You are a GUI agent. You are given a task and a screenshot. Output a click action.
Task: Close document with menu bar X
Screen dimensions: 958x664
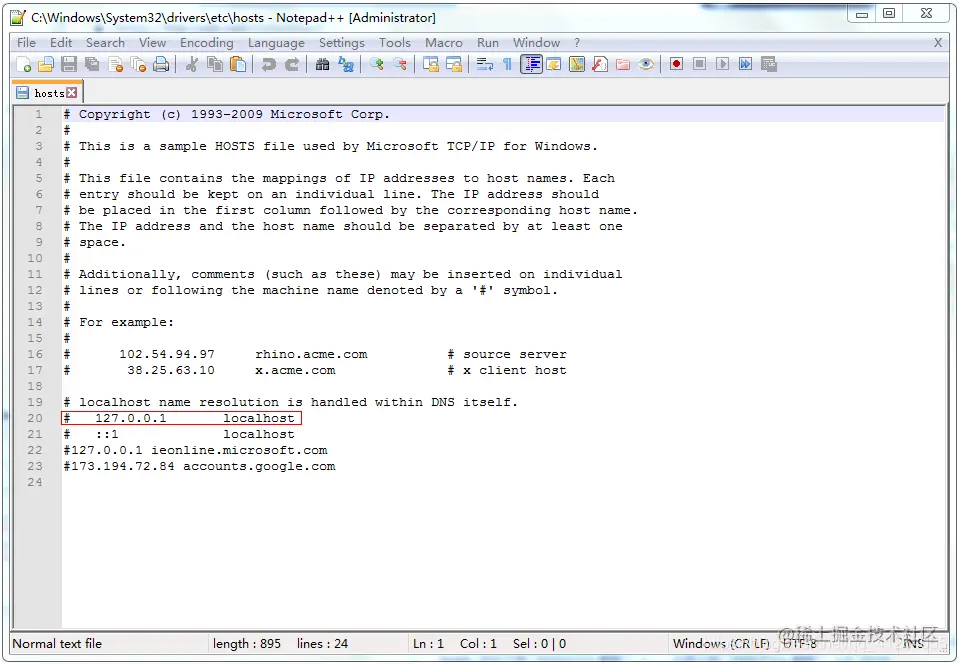pyautogui.click(x=938, y=43)
